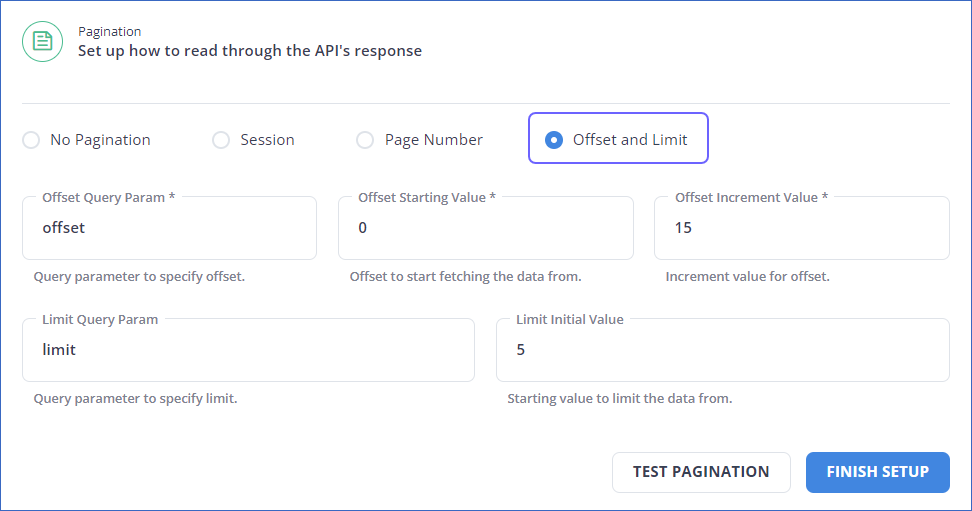Click 'Increment value for offset' hint
The width and height of the screenshot is (972, 511).
click(x=748, y=277)
